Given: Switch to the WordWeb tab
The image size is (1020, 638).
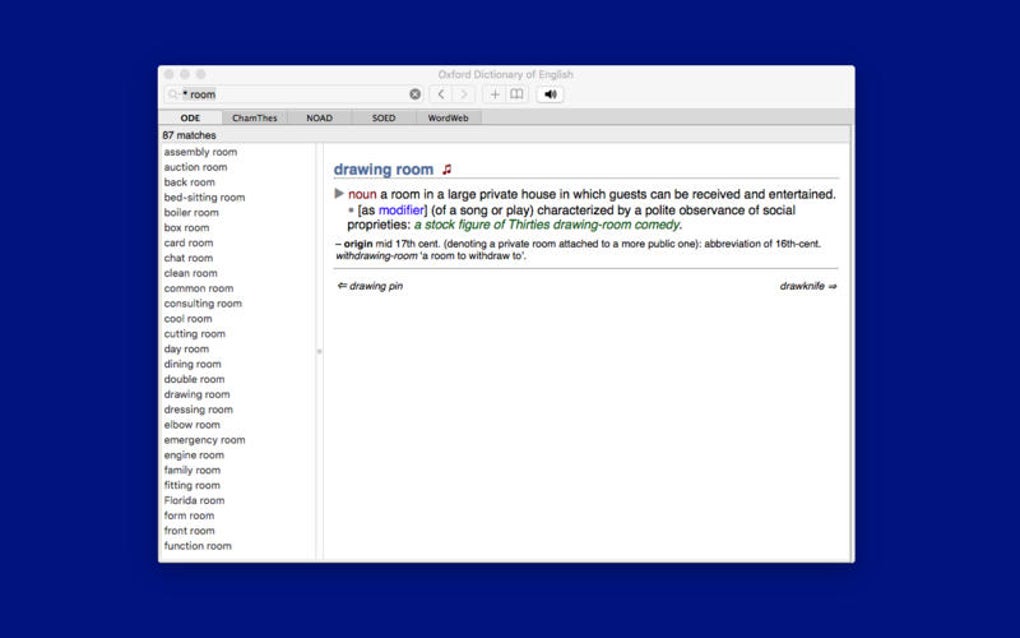Looking at the screenshot, I should [448, 118].
